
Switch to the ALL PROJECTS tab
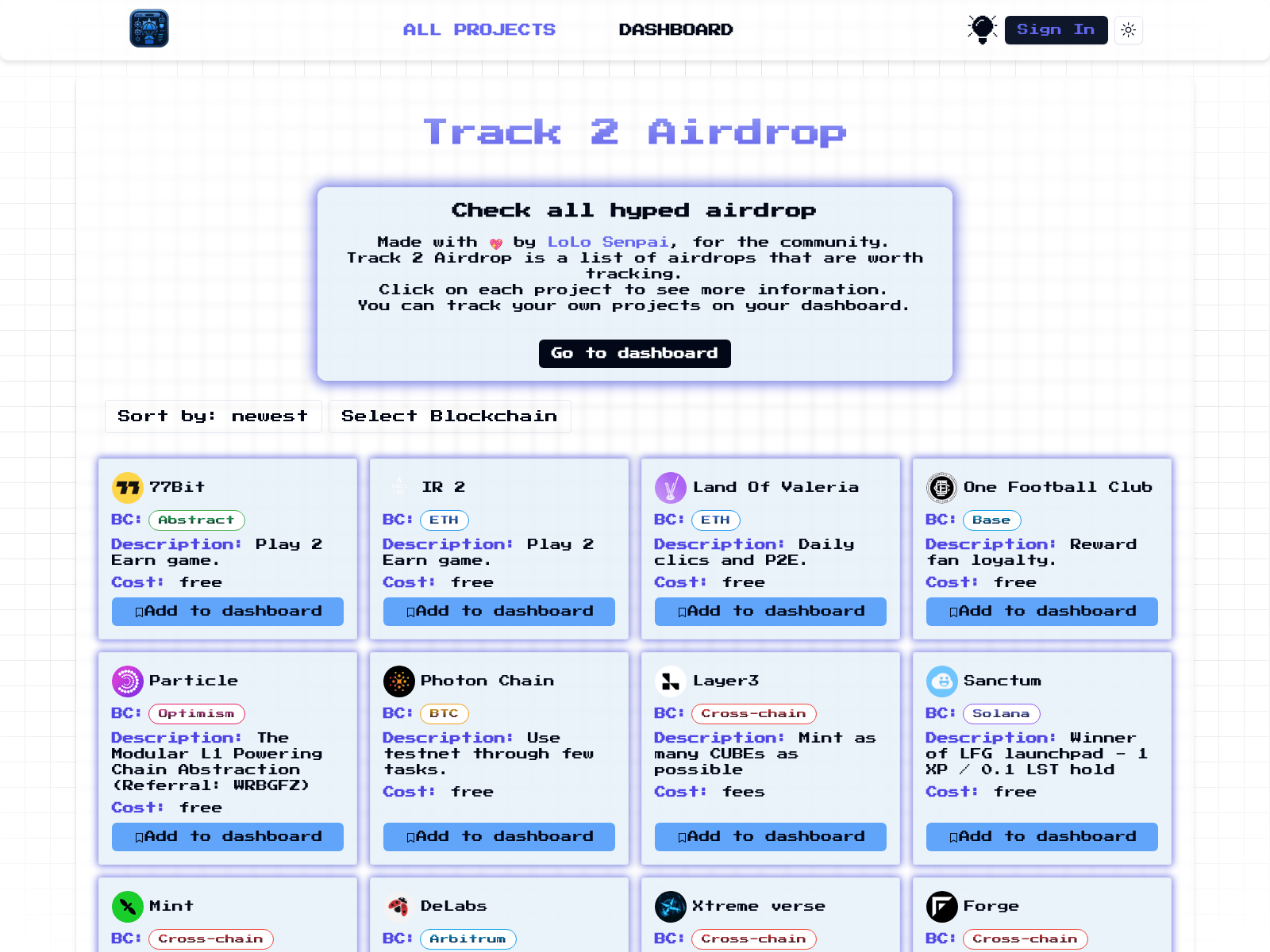479,29
